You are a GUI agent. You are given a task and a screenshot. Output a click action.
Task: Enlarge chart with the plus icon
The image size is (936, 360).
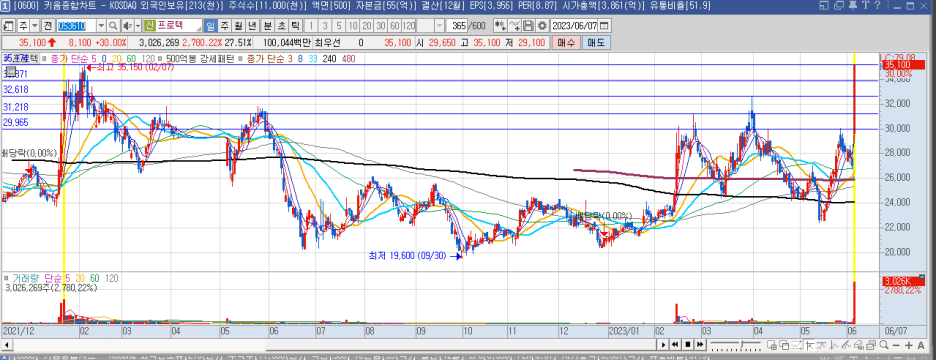[909, 345]
